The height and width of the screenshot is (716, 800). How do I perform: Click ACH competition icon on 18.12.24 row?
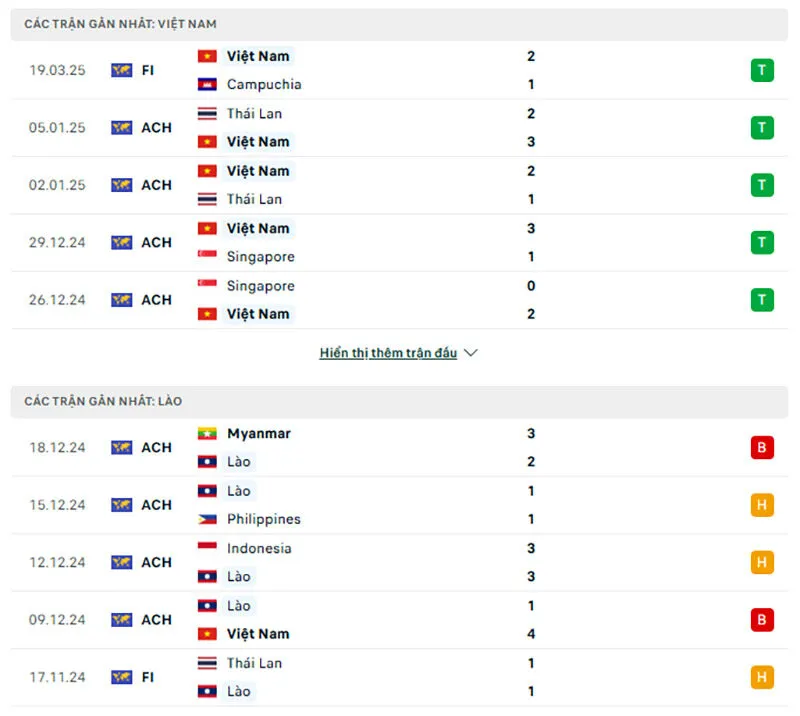click(x=122, y=448)
